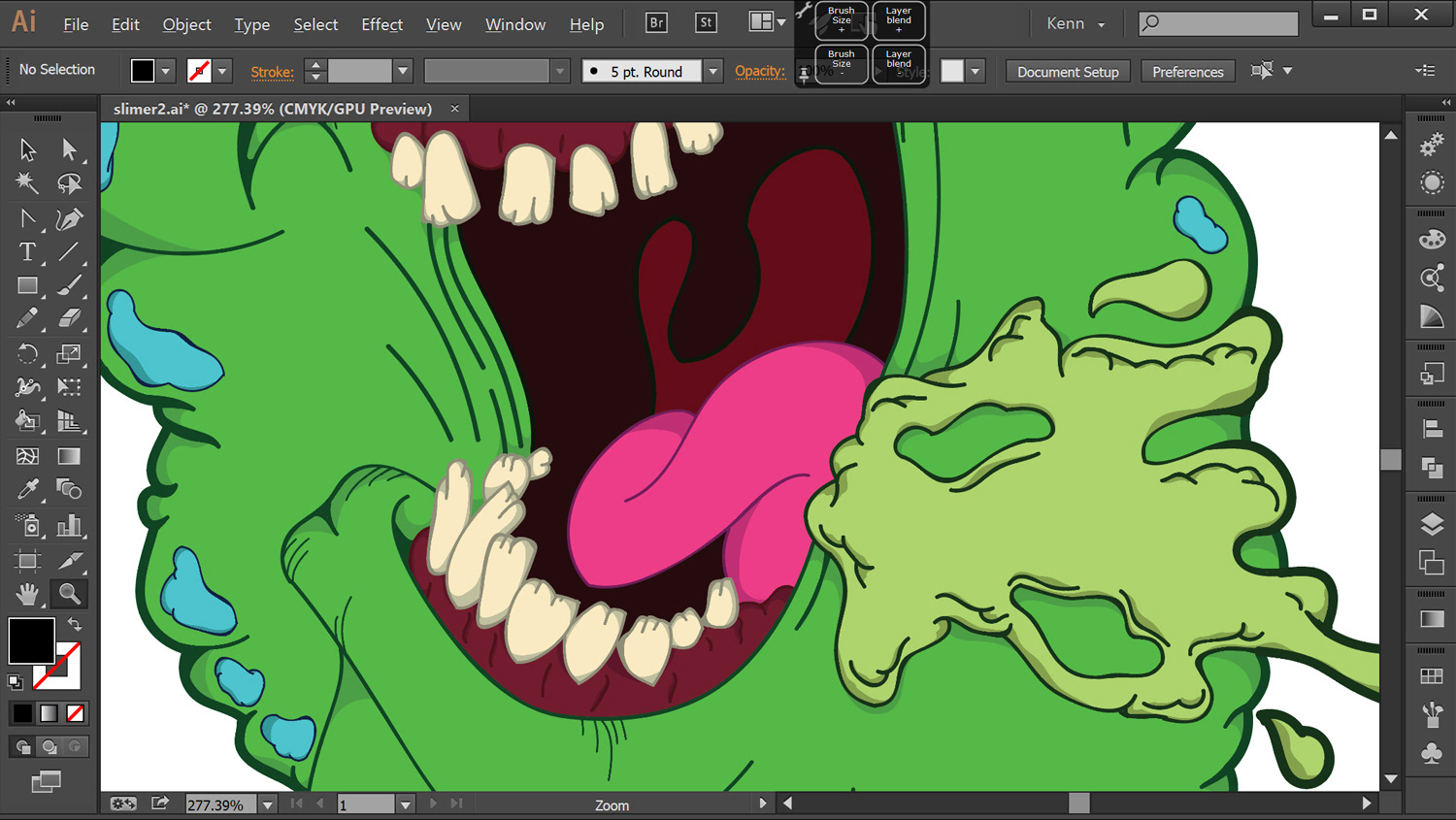Select the Artboard tool

click(x=27, y=560)
